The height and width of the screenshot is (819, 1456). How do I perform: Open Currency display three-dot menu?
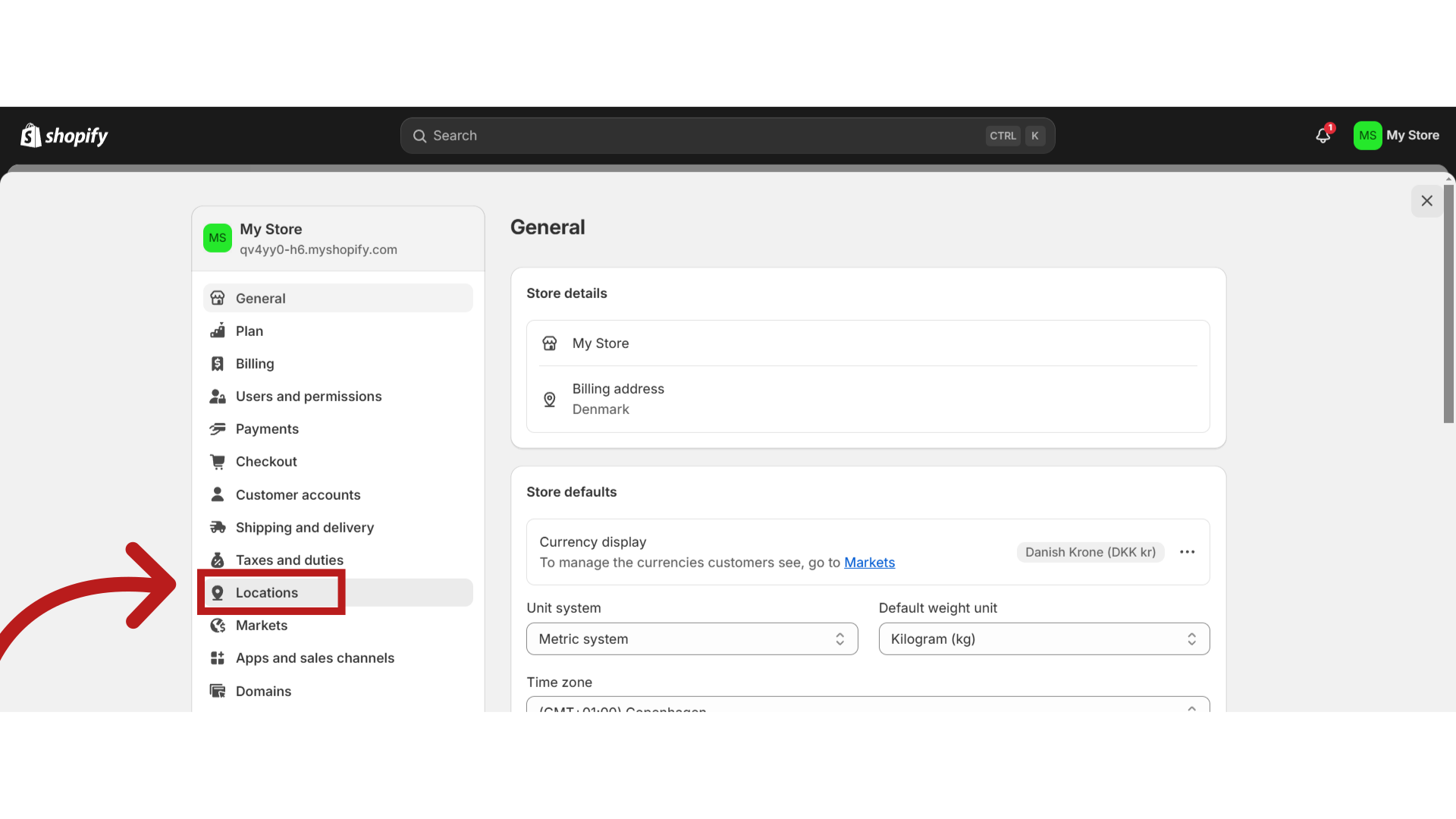(1188, 552)
